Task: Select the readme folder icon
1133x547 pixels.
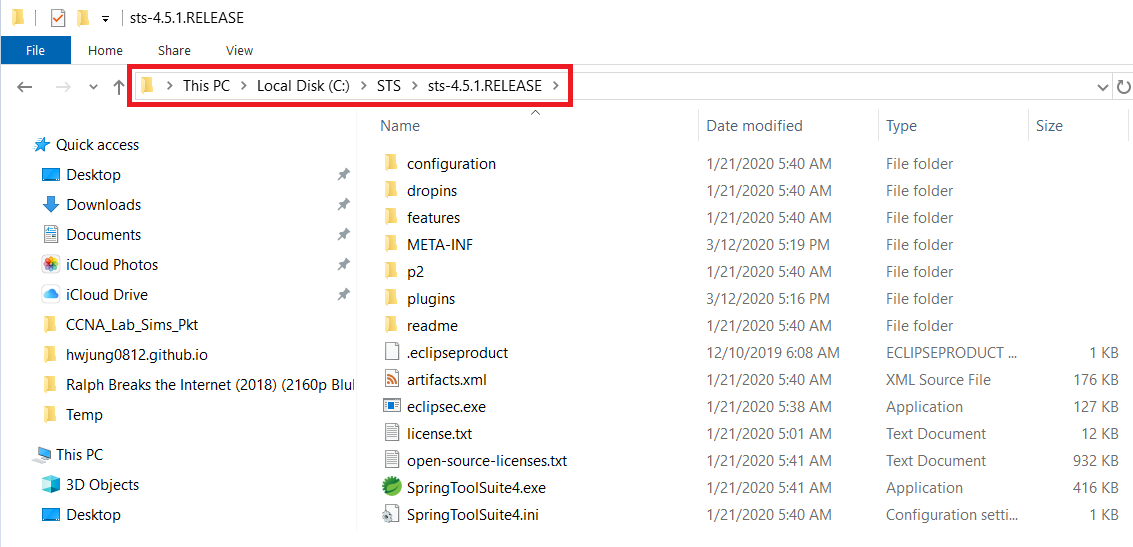Action: tap(391, 325)
